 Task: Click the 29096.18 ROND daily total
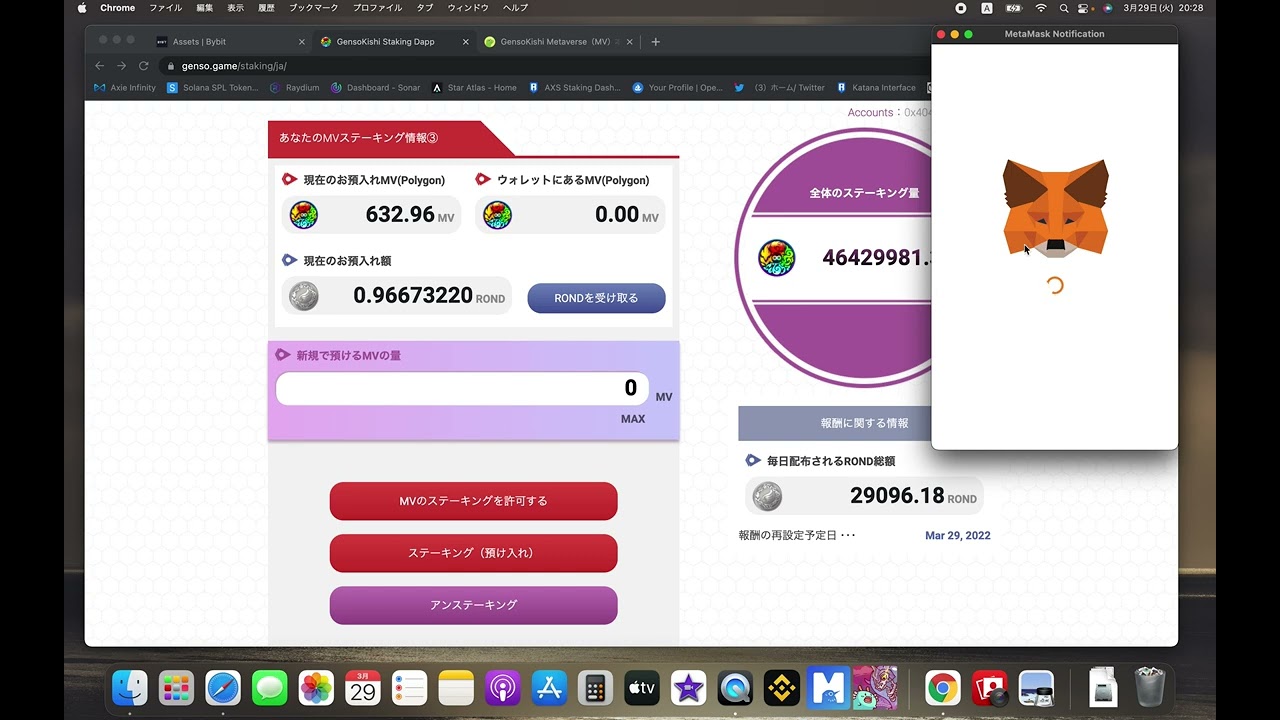coord(897,496)
